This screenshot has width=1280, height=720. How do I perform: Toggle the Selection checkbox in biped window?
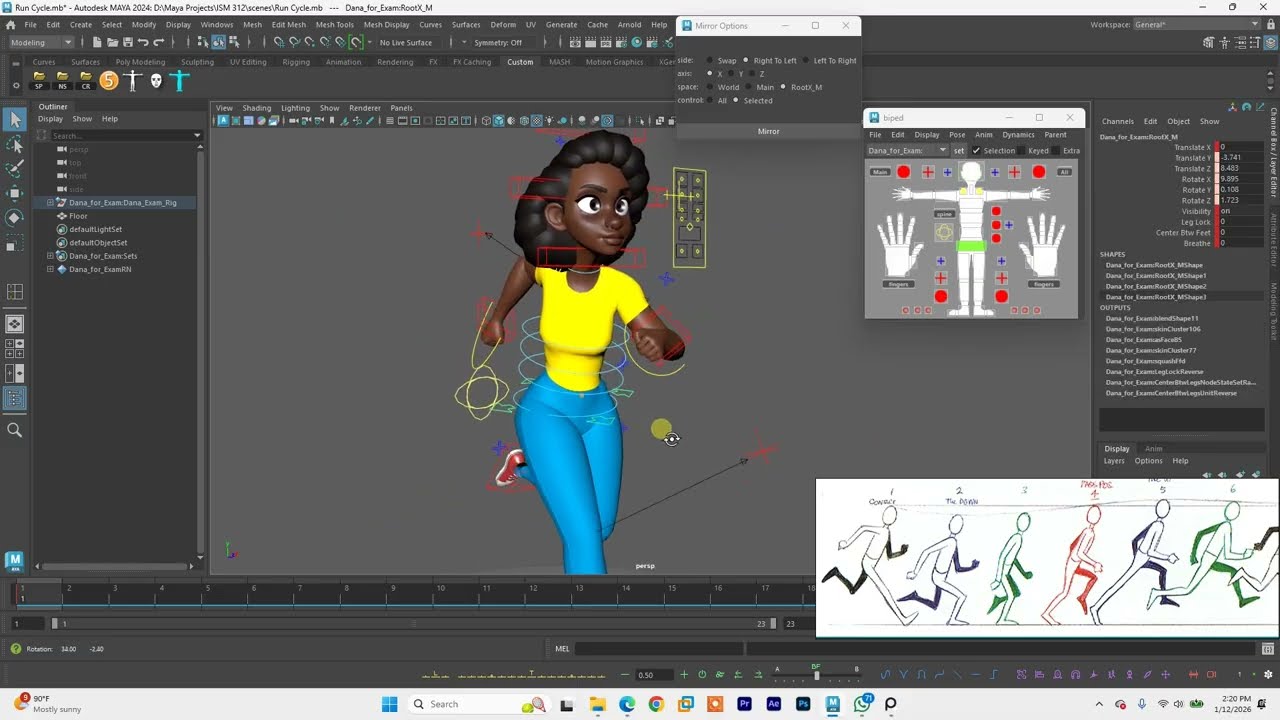pyautogui.click(x=976, y=150)
